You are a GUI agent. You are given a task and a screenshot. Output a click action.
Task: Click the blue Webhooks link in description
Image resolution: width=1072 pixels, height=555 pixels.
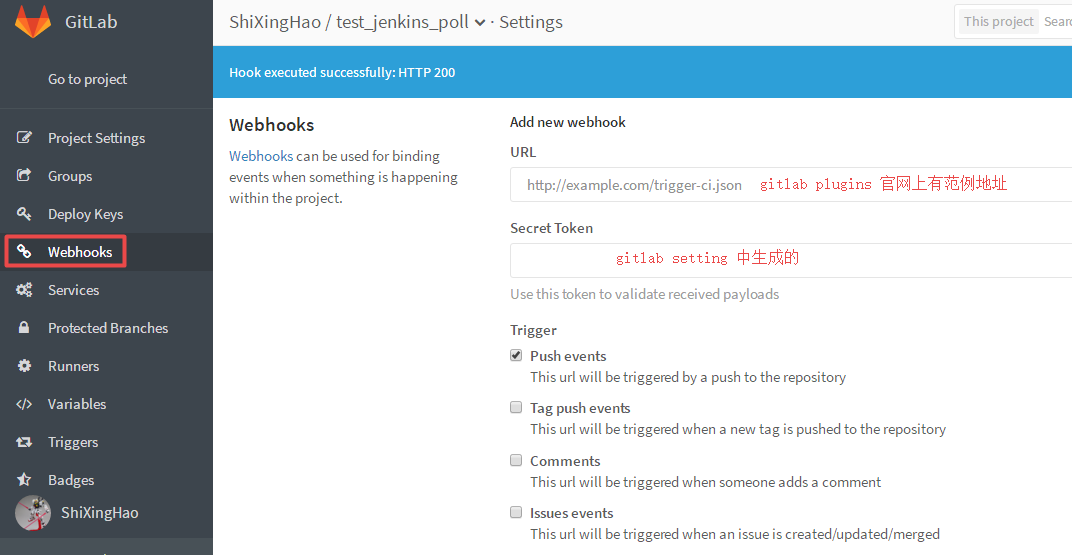261,156
